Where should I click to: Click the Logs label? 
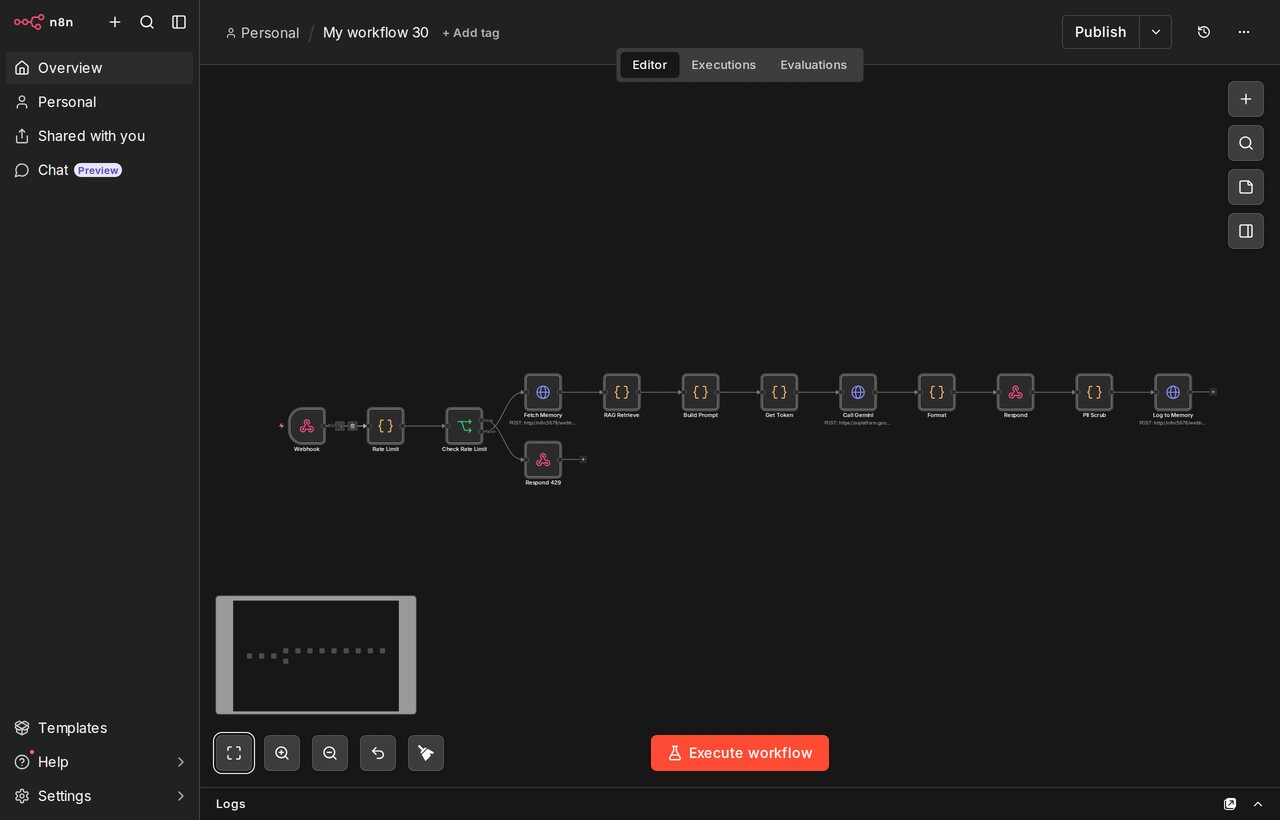coord(231,804)
